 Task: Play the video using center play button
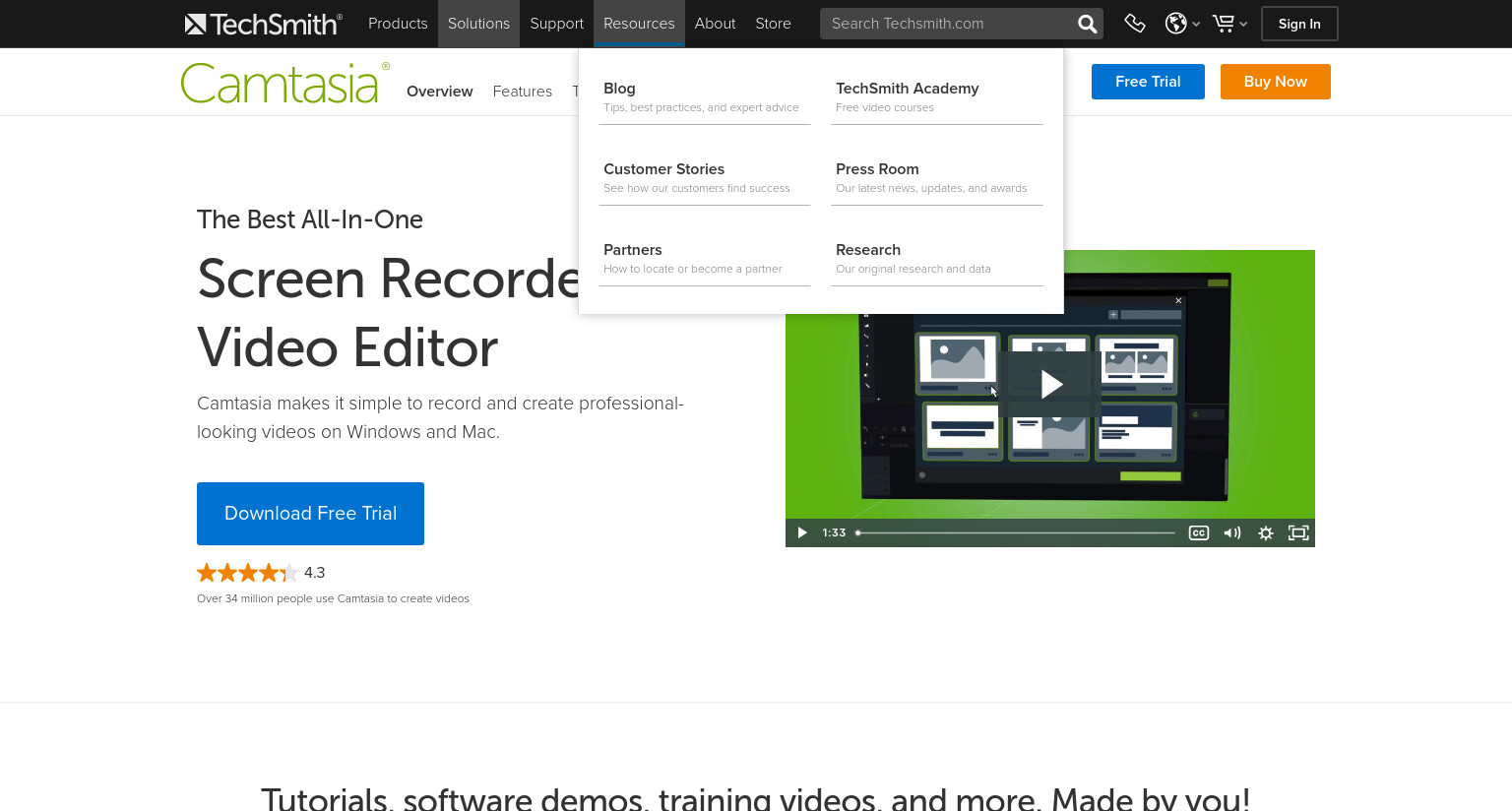coord(1050,384)
